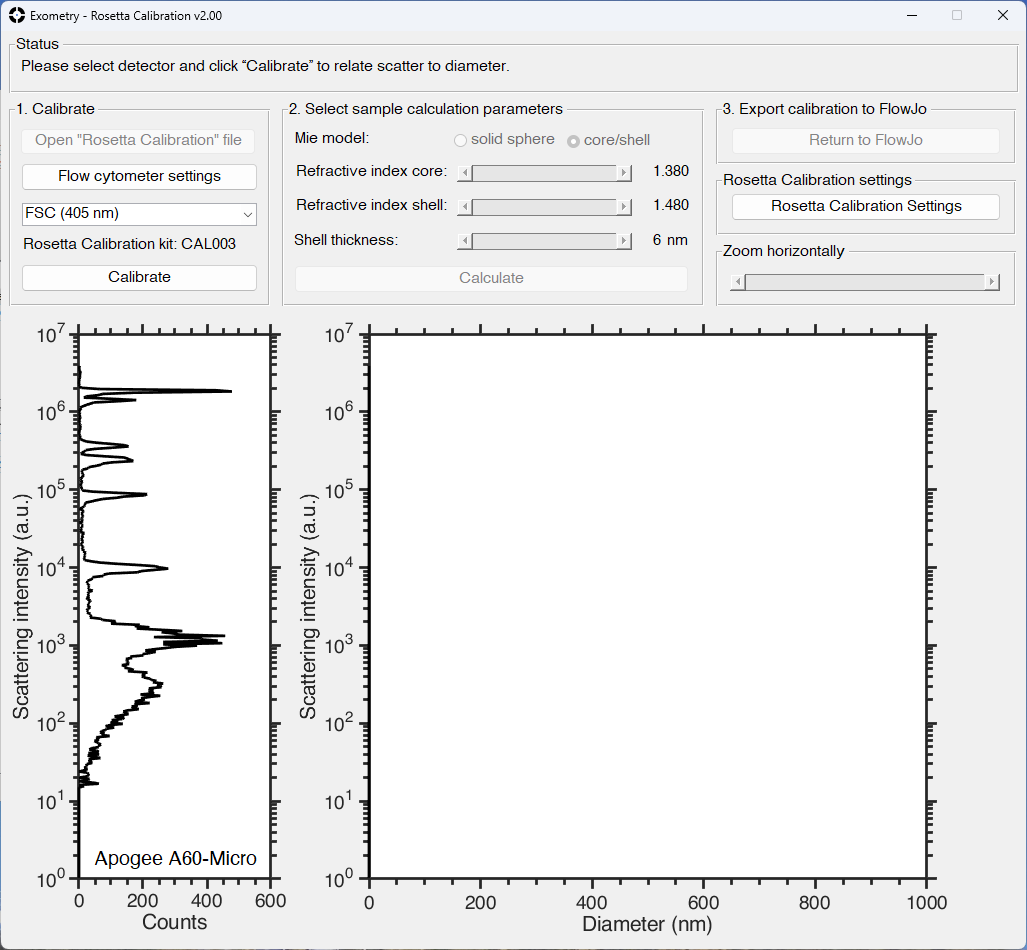Decrease Shell thickness with left arrow

pos(465,240)
